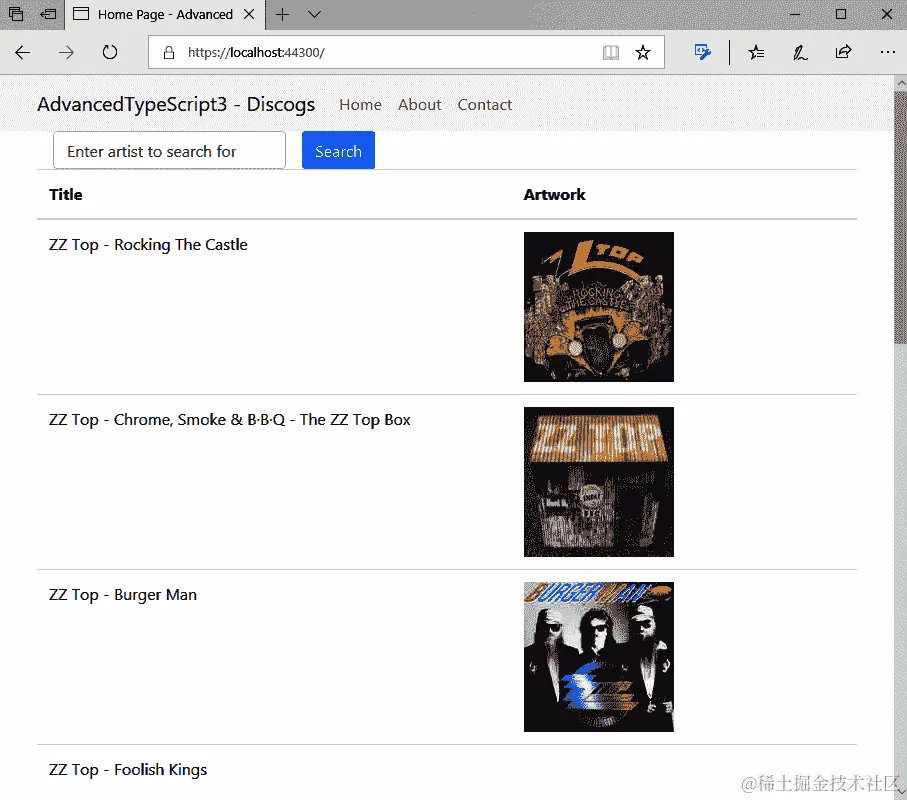Minimize the browser window
Image resolution: width=907 pixels, height=800 pixels.
coord(795,14)
